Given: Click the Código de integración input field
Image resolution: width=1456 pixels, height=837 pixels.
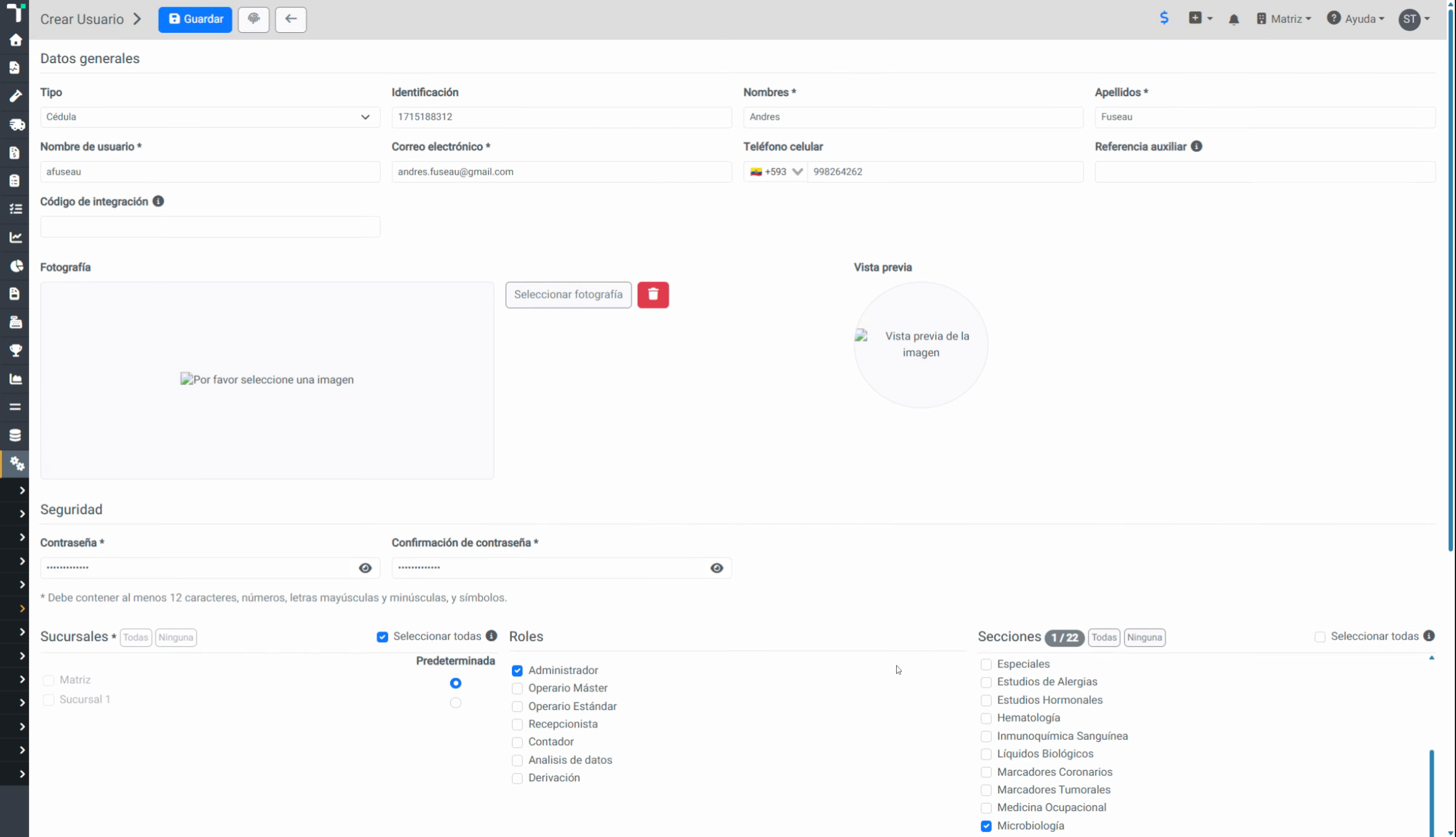Looking at the screenshot, I should point(210,227).
